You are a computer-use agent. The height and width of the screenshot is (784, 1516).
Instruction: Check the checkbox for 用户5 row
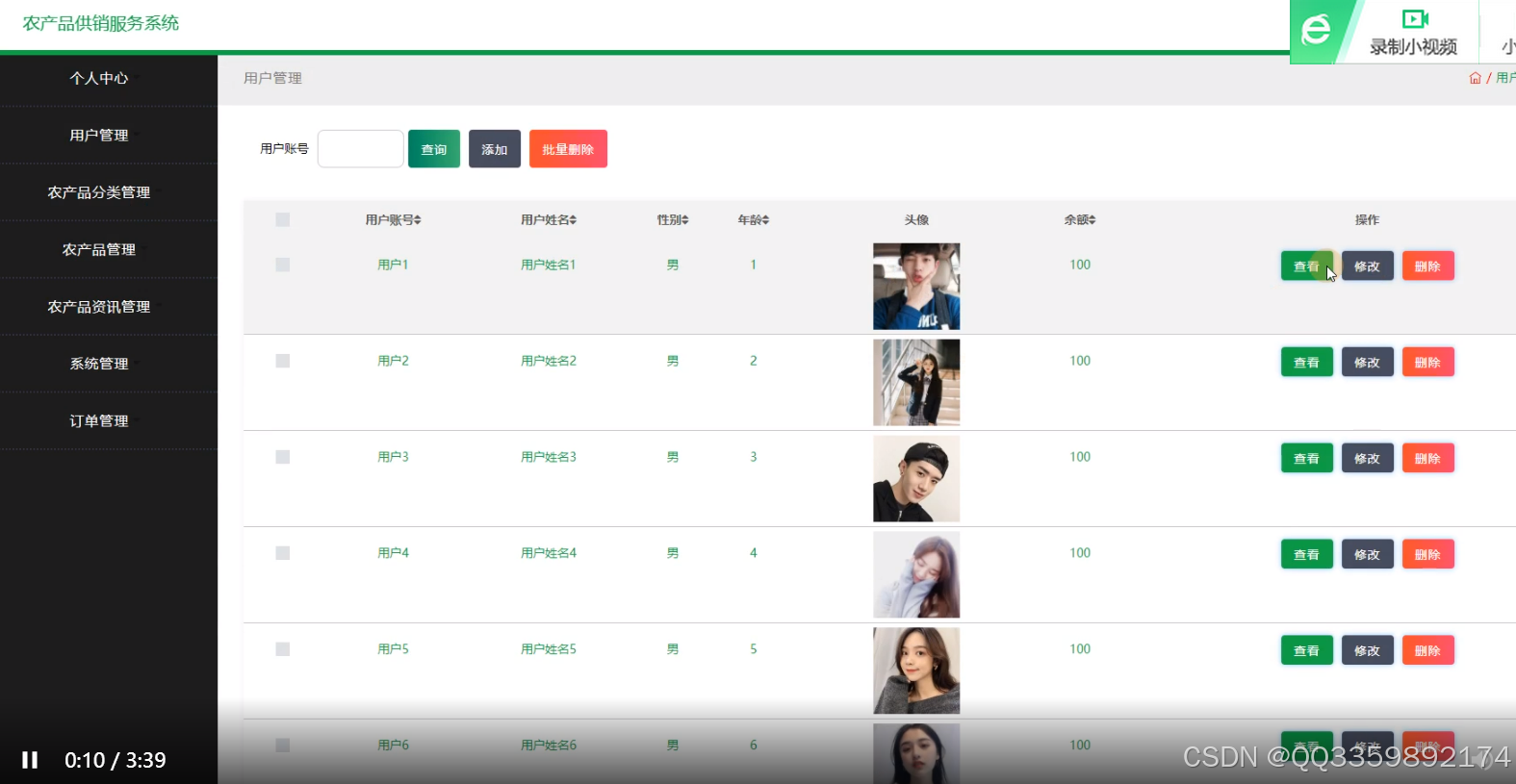[x=283, y=649]
